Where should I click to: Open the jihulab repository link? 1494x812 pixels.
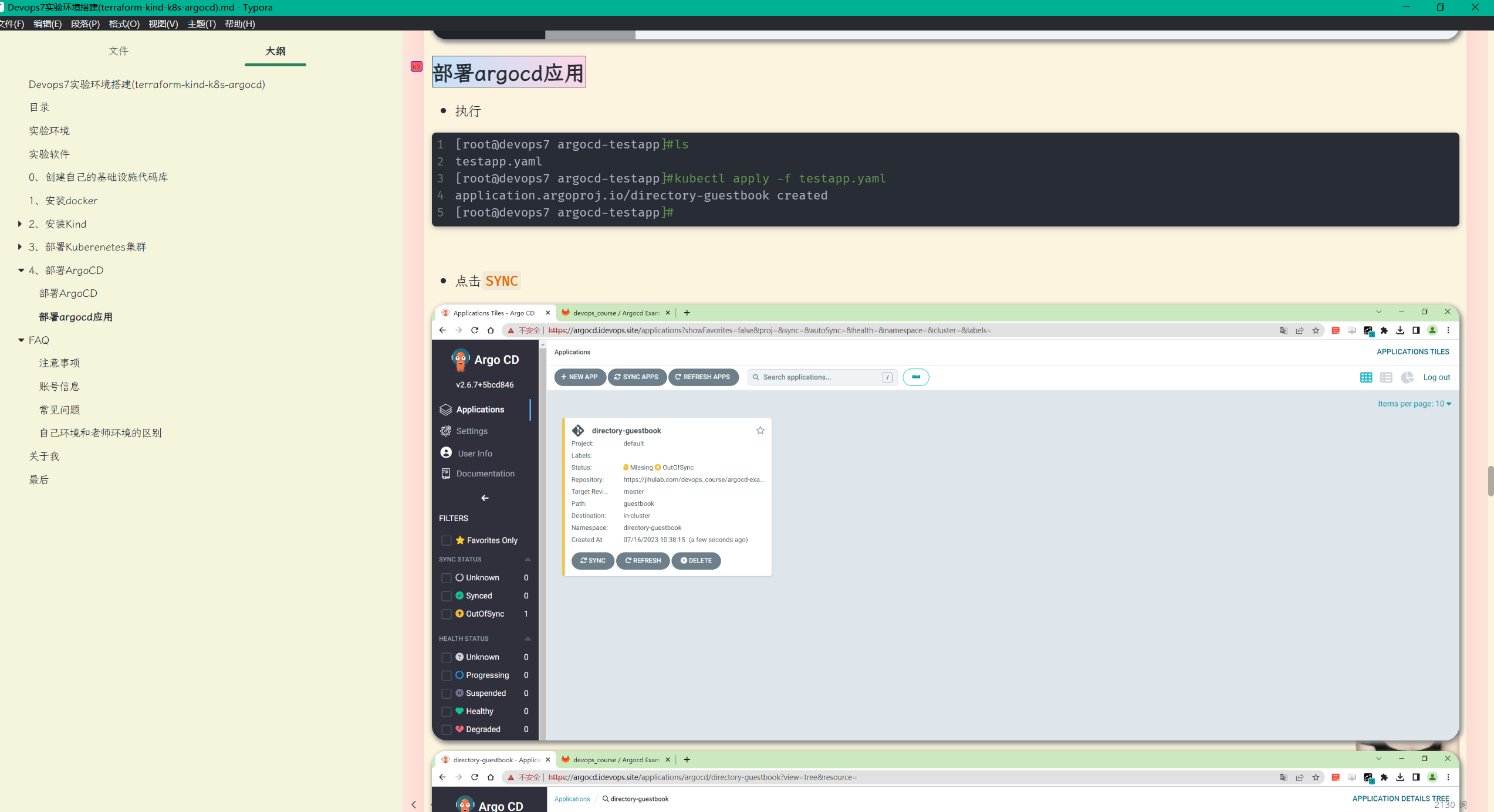pyautogui.click(x=694, y=479)
